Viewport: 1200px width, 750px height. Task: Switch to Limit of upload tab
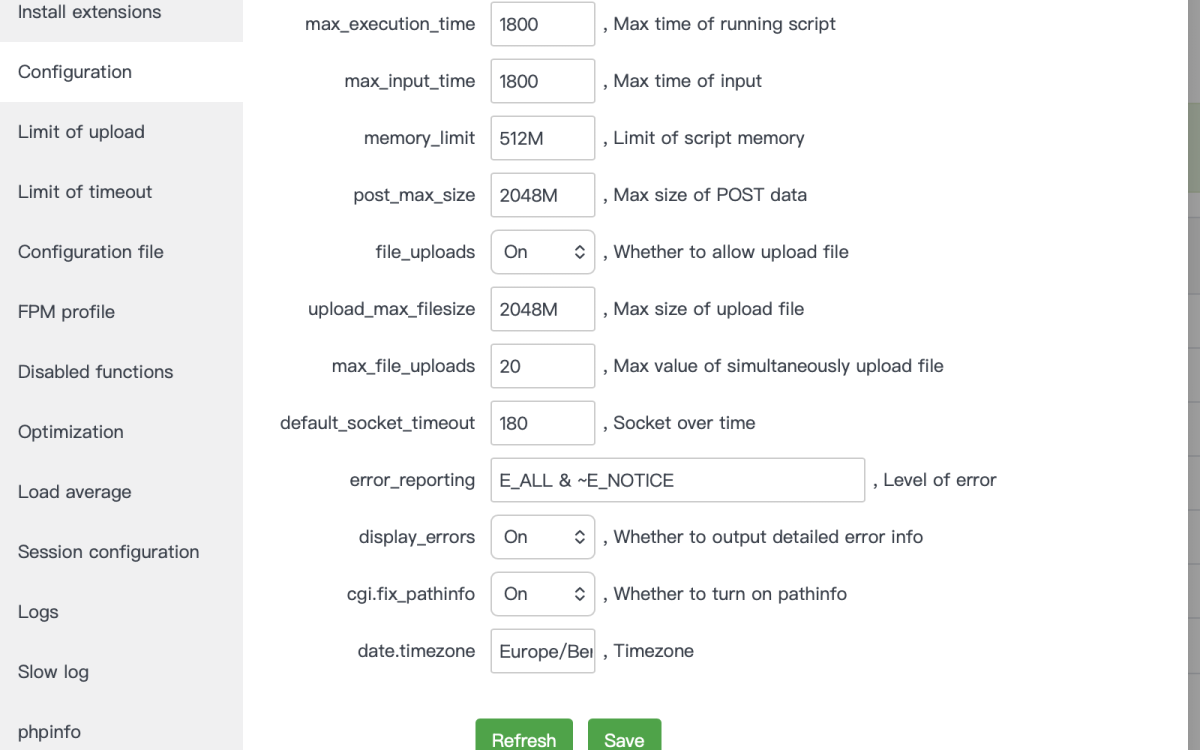(81, 132)
